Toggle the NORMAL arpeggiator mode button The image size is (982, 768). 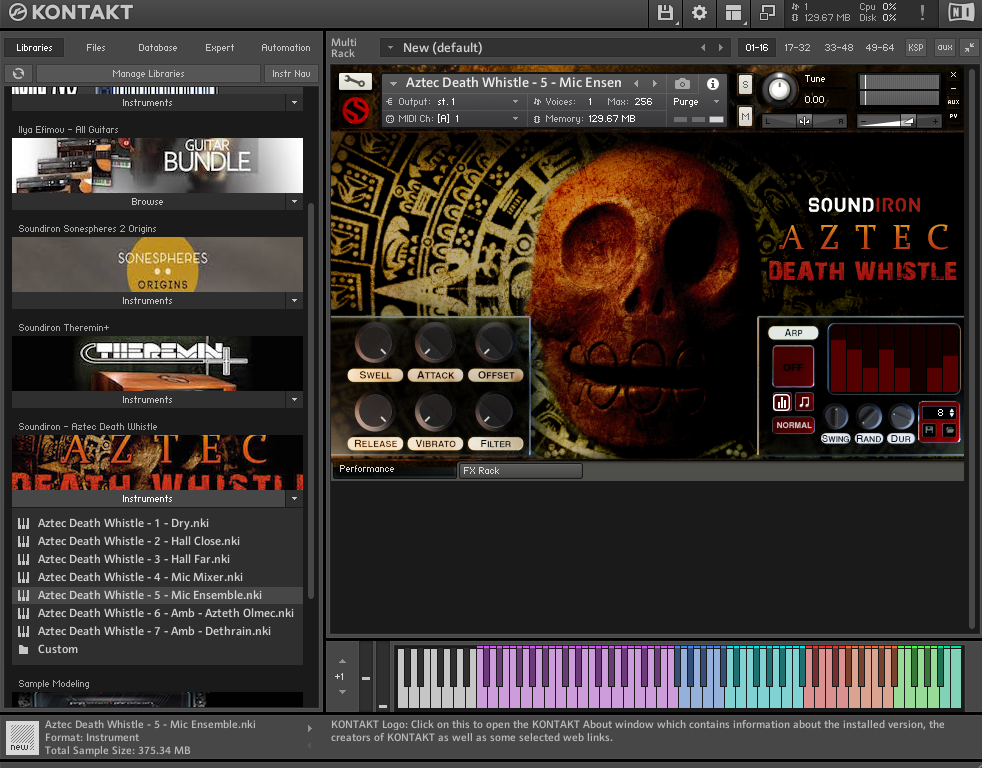click(x=793, y=425)
